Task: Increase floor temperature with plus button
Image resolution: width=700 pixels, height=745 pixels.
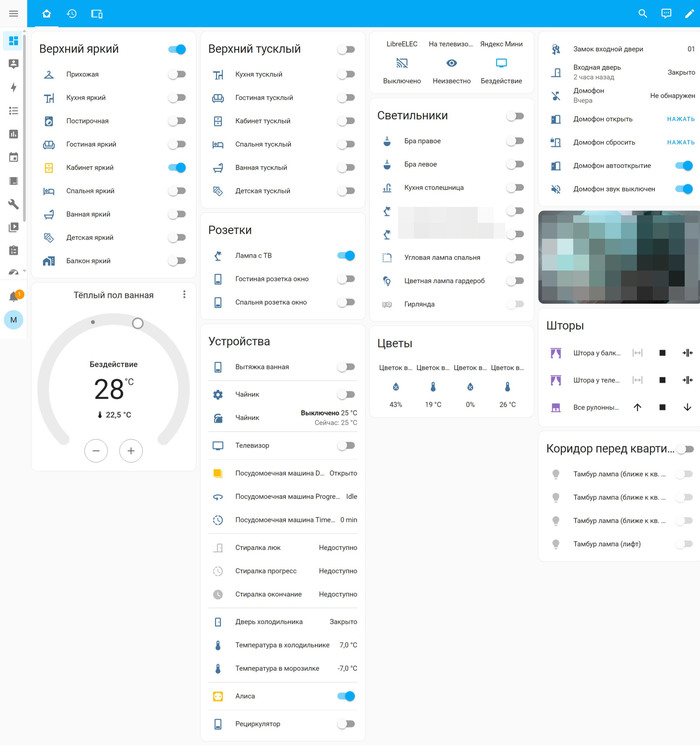Action: point(130,451)
